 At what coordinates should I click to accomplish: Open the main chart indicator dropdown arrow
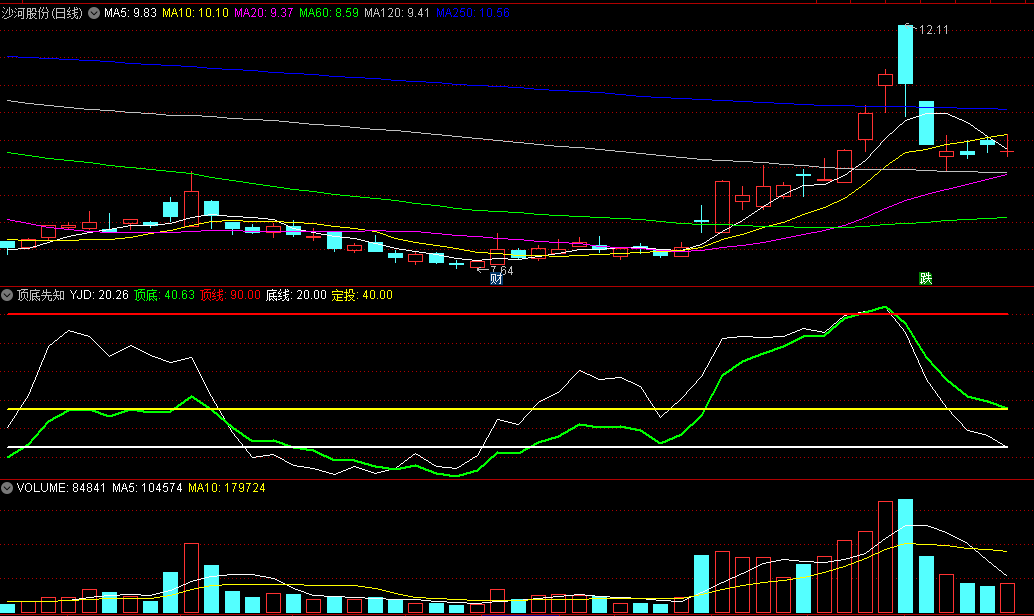94,13
